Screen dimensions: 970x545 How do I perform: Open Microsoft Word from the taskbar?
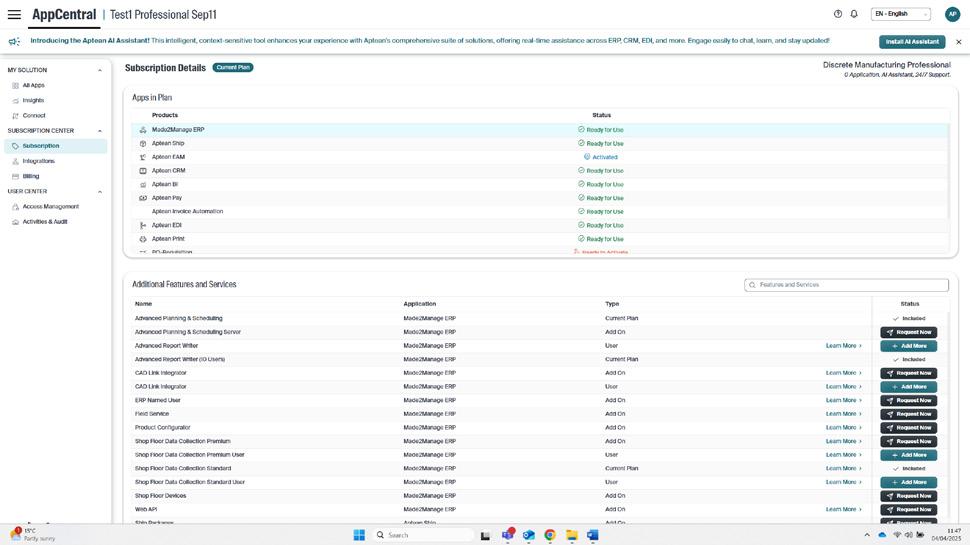[593, 535]
